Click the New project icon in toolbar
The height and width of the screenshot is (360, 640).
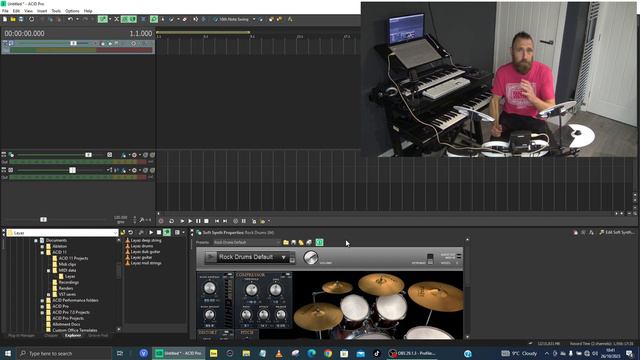pyautogui.click(x=5, y=19)
